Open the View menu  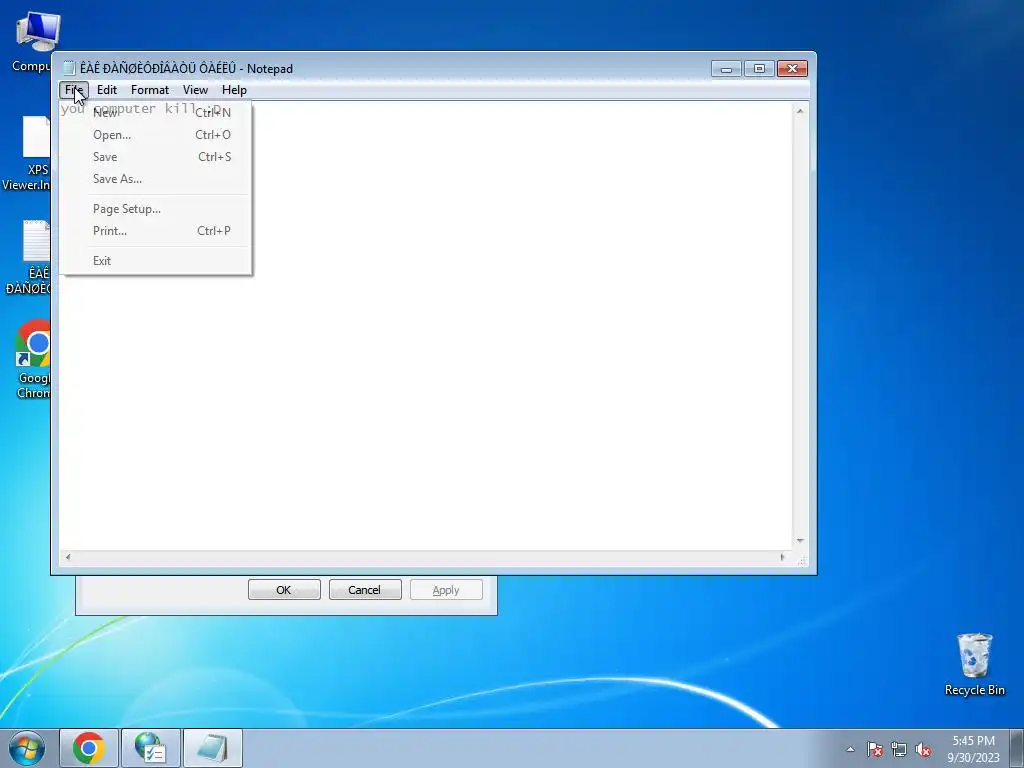[x=195, y=90]
